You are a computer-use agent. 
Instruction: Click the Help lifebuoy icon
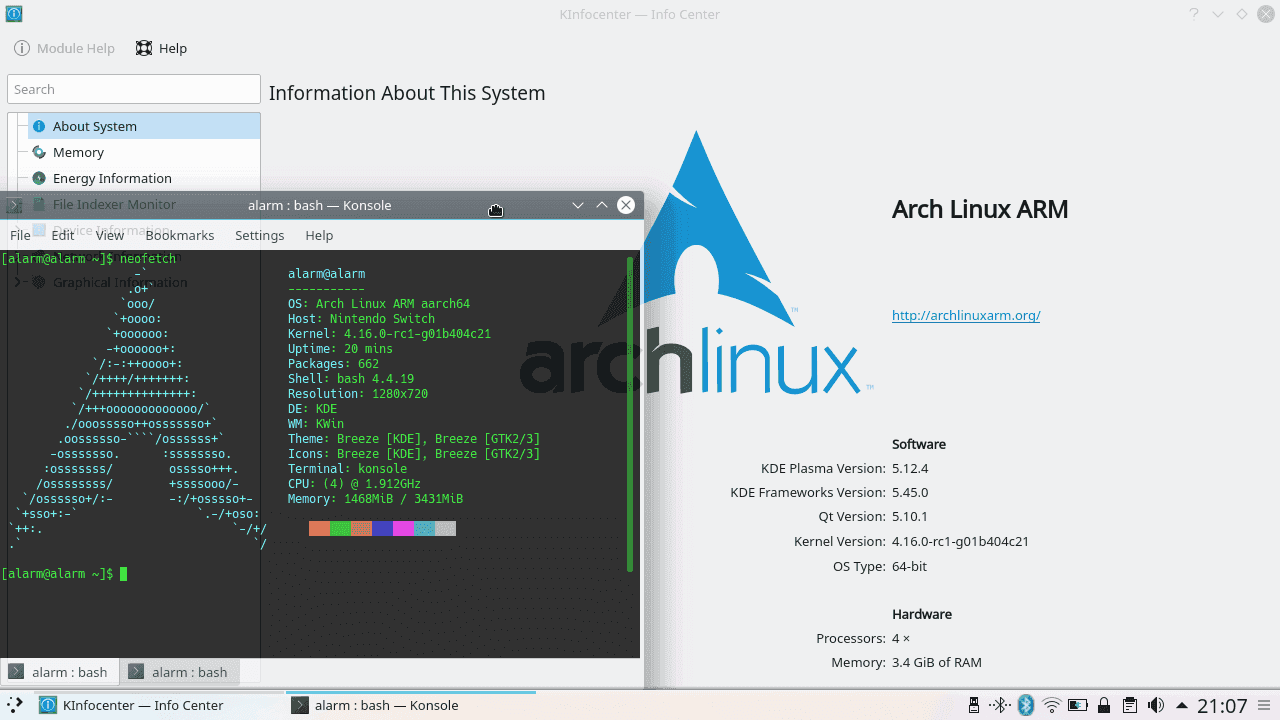[x=144, y=48]
